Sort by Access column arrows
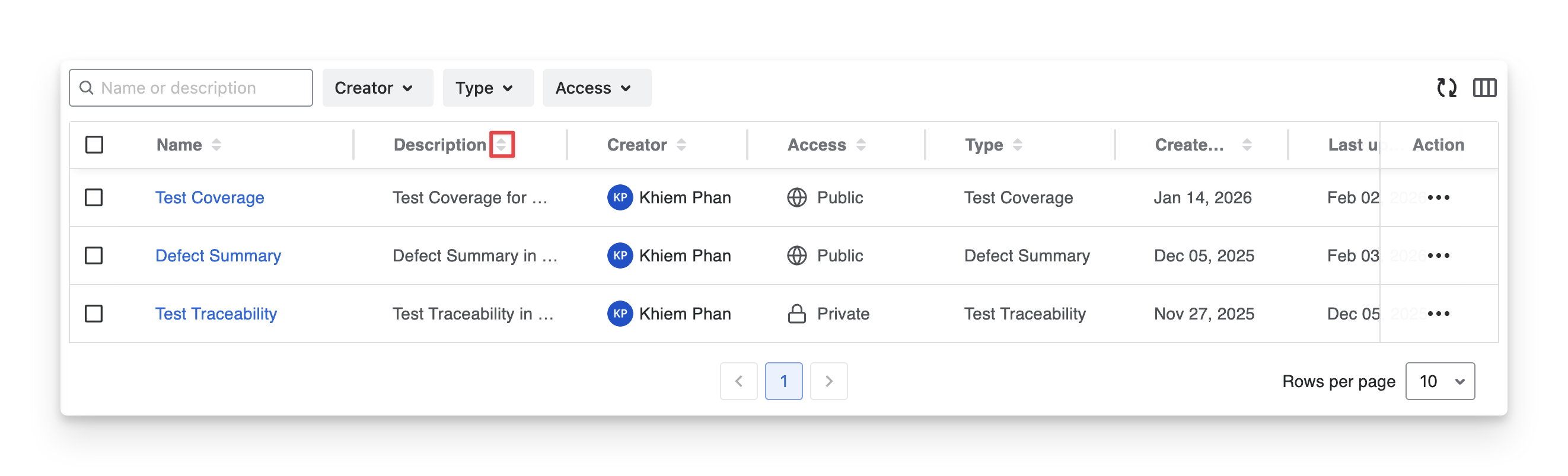The height and width of the screenshot is (476, 1568). pos(861,145)
